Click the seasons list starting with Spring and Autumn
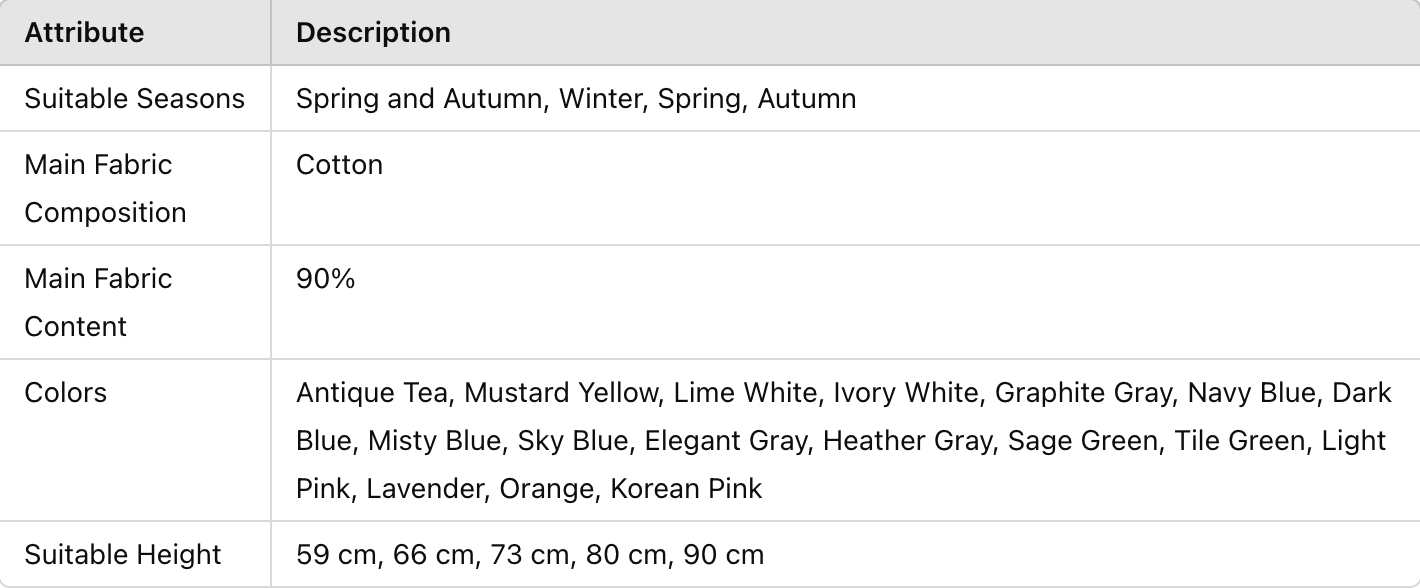The width and height of the screenshot is (1420, 588). (576, 99)
